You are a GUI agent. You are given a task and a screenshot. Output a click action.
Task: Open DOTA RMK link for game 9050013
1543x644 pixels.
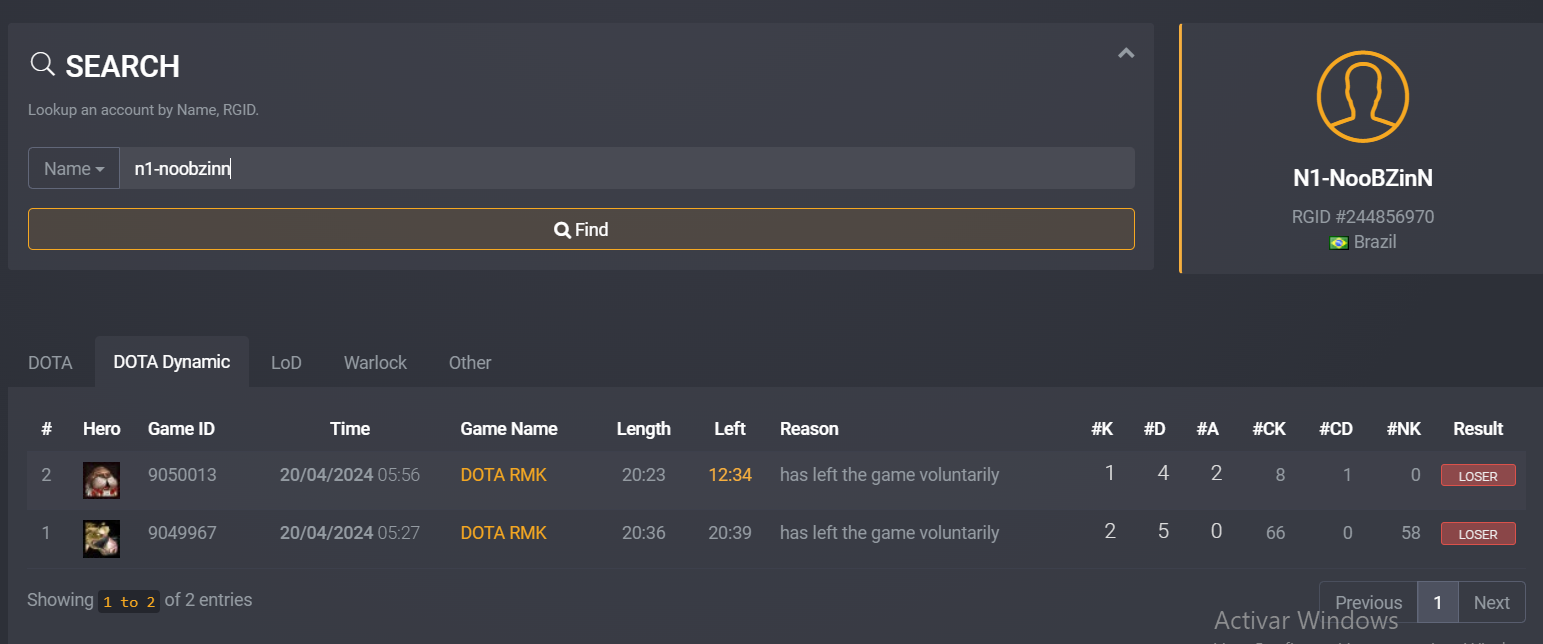click(504, 475)
